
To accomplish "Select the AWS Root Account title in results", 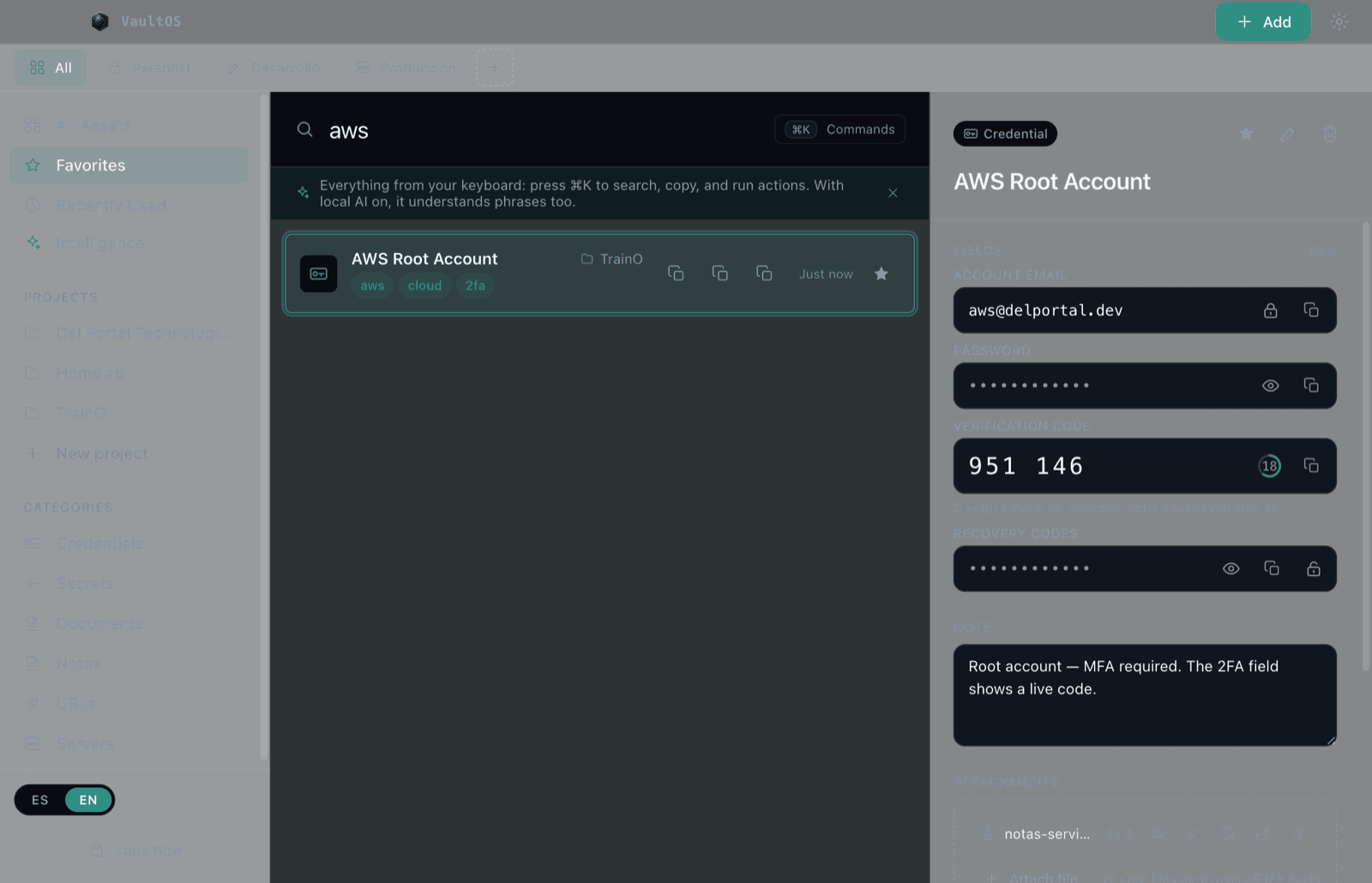I will coord(424,259).
